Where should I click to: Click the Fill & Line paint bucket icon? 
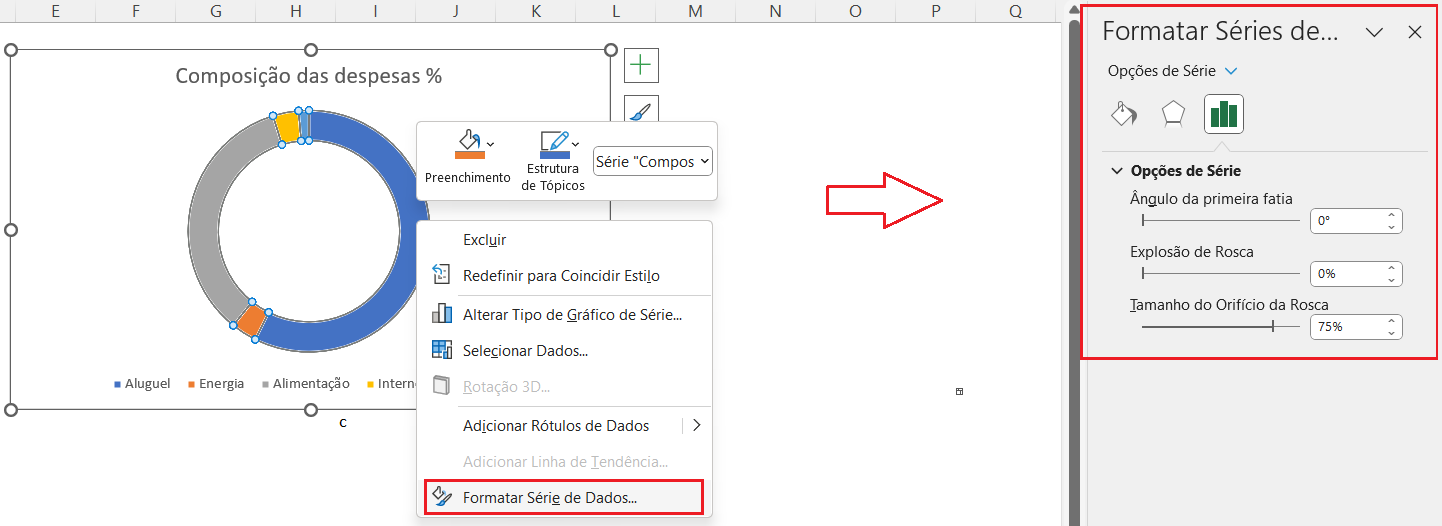pyautogui.click(x=1125, y=113)
